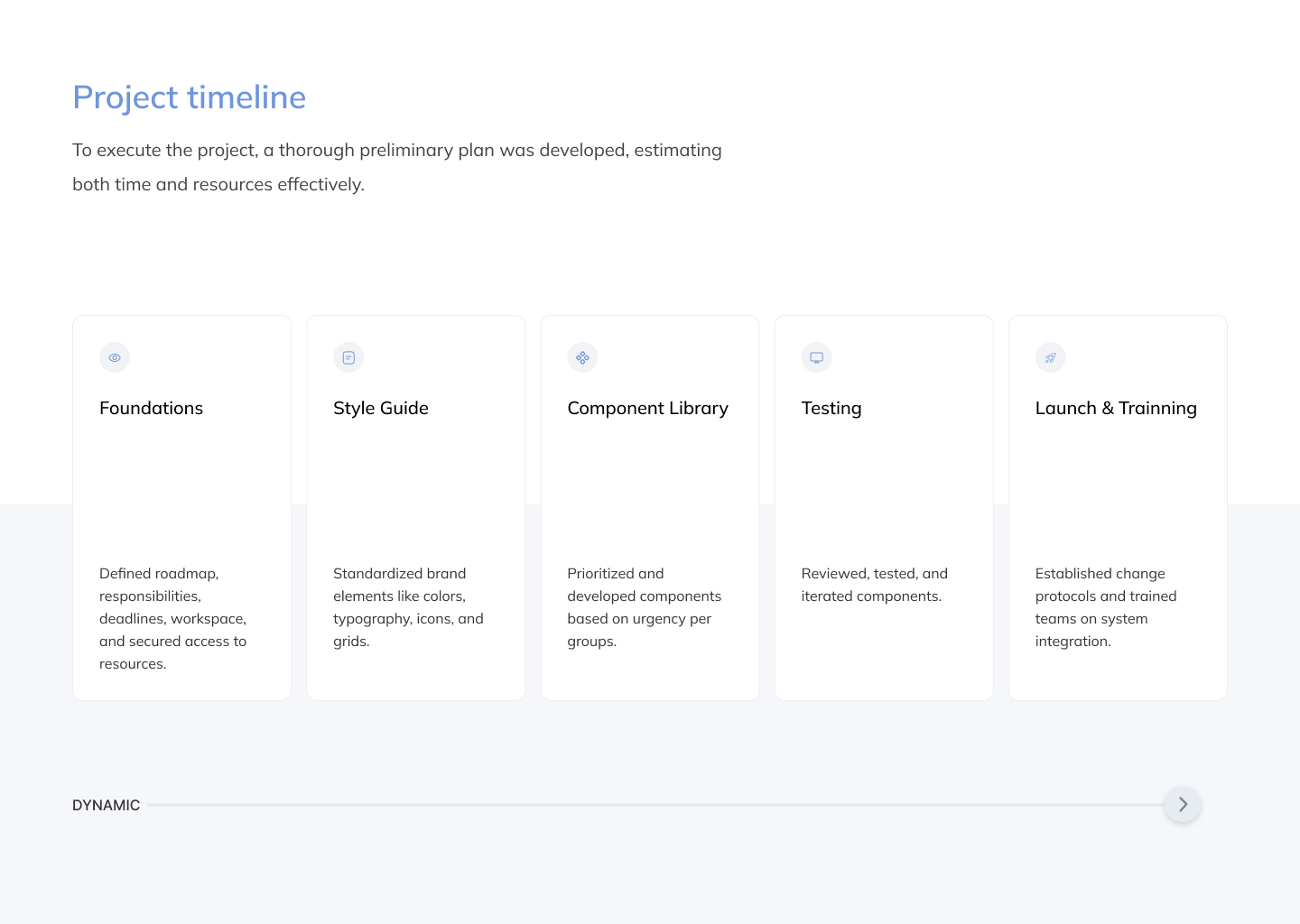Open the Testing card title
1300x924 pixels.
[x=831, y=408]
